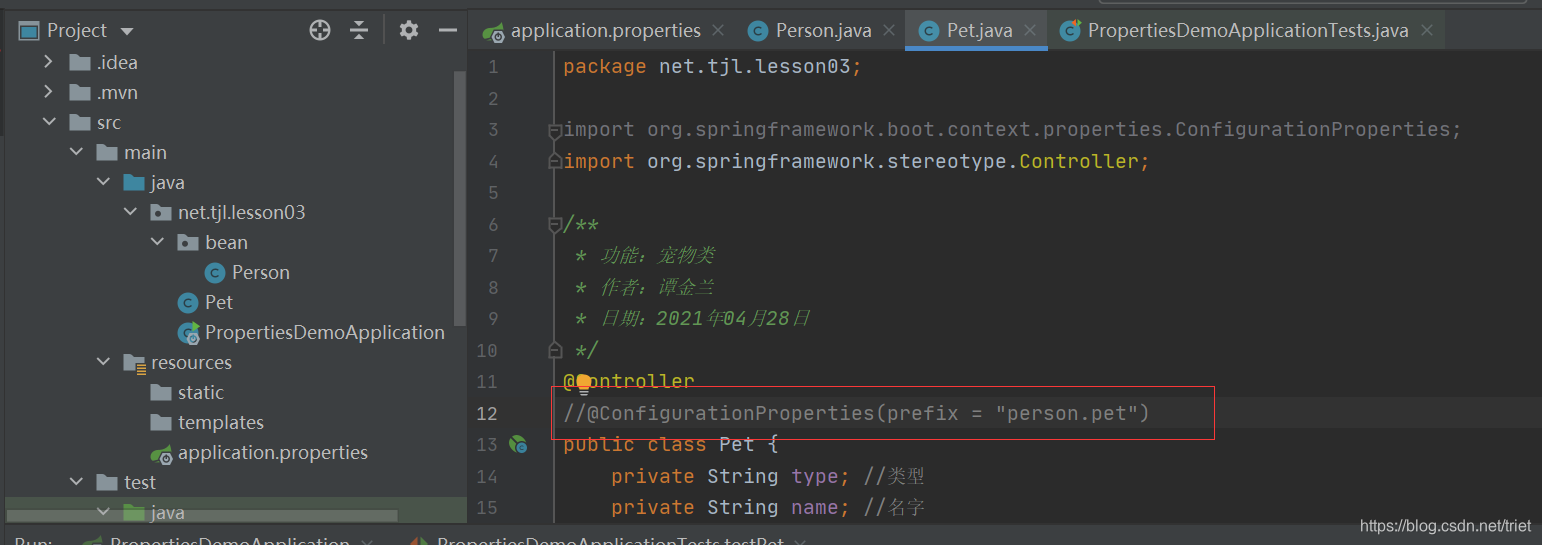Select PropertiesDemoApplication in the tree
Image resolution: width=1542 pixels, height=545 pixels.
tap(325, 332)
